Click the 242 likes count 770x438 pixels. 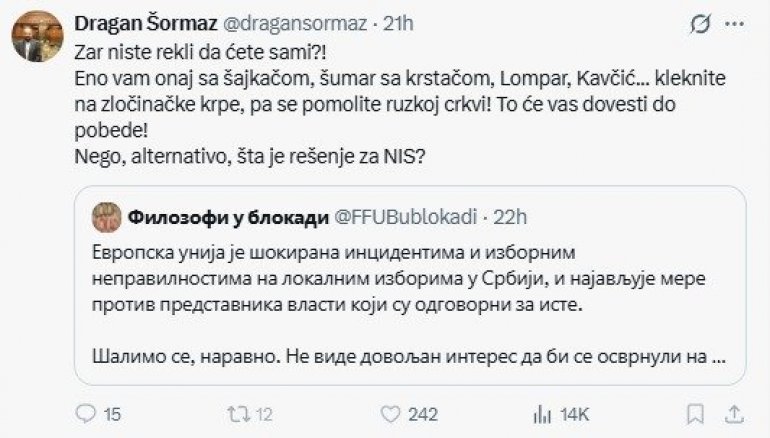point(424,413)
